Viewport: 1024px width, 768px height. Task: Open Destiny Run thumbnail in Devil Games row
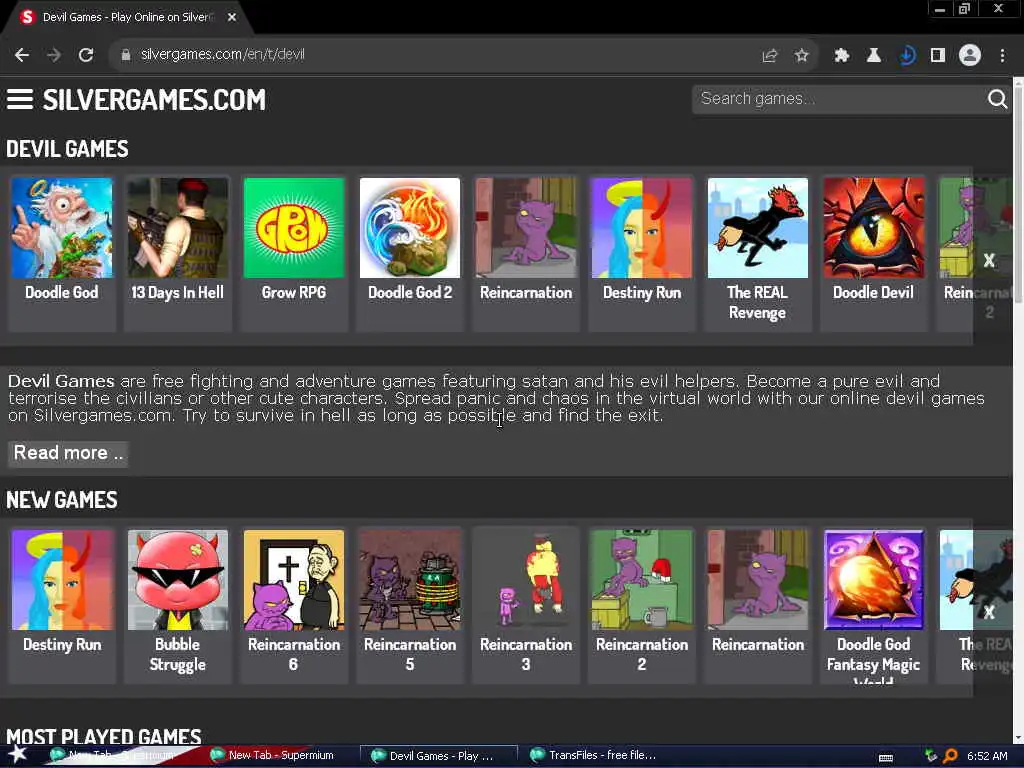pos(642,228)
